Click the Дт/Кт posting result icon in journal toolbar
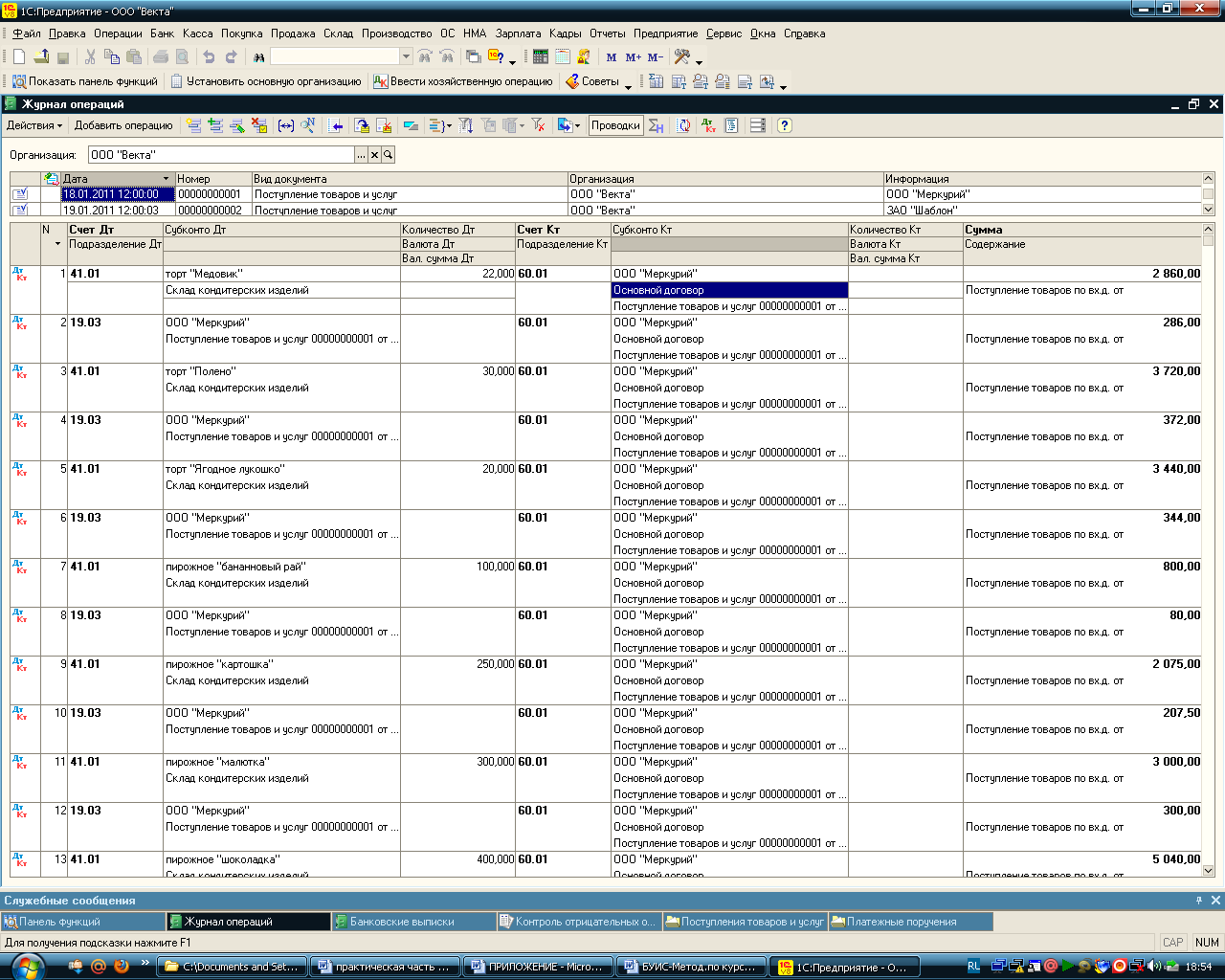This screenshot has height=980, width=1225. 710,125
